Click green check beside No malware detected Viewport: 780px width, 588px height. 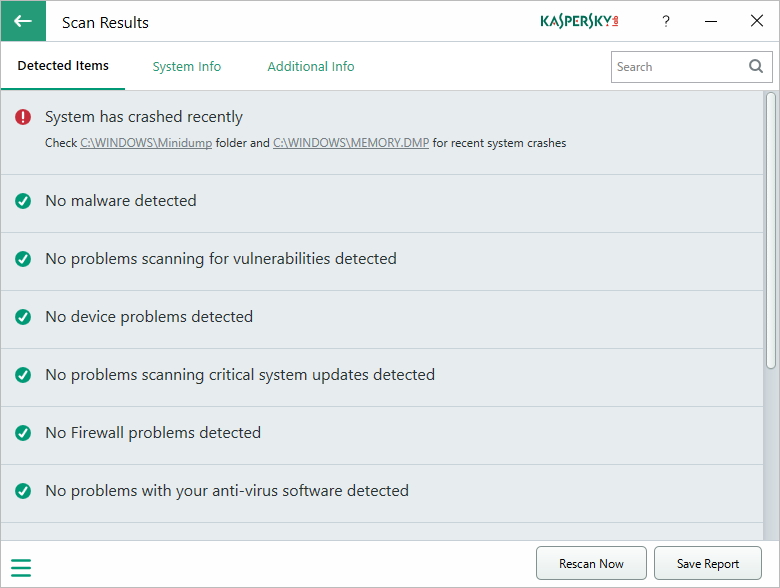(x=23, y=201)
